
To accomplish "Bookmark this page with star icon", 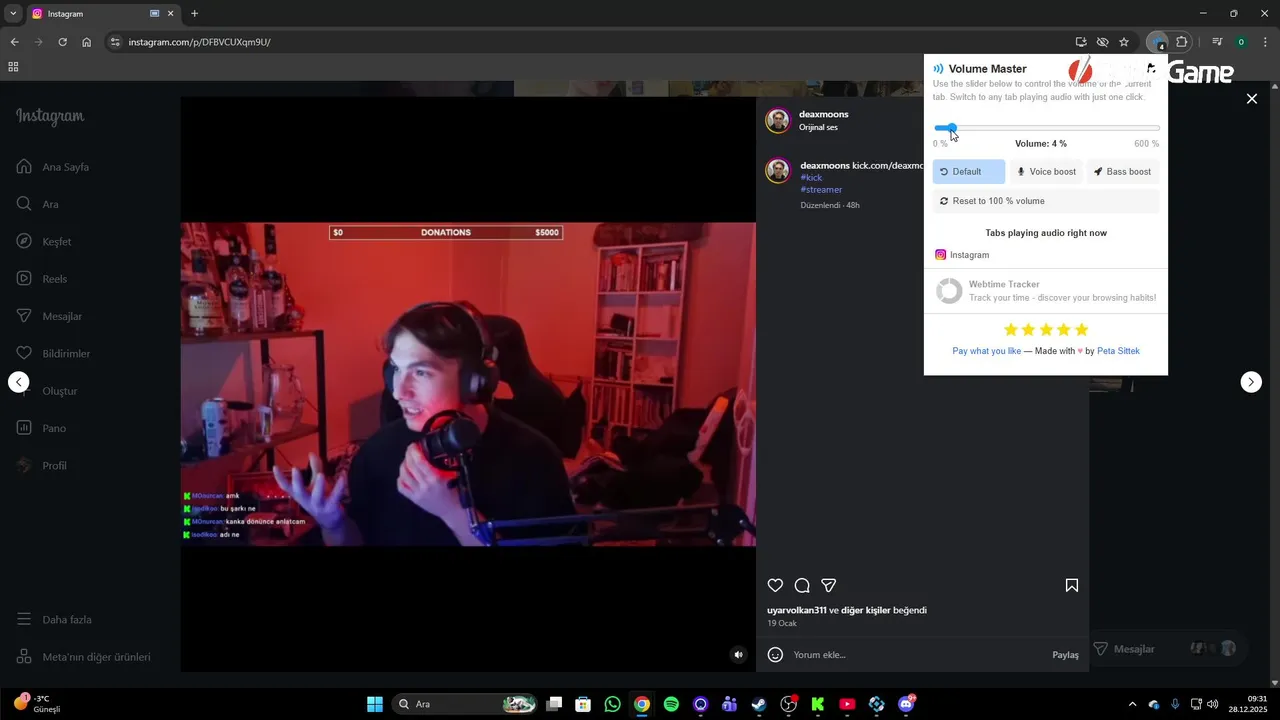I will (1124, 42).
